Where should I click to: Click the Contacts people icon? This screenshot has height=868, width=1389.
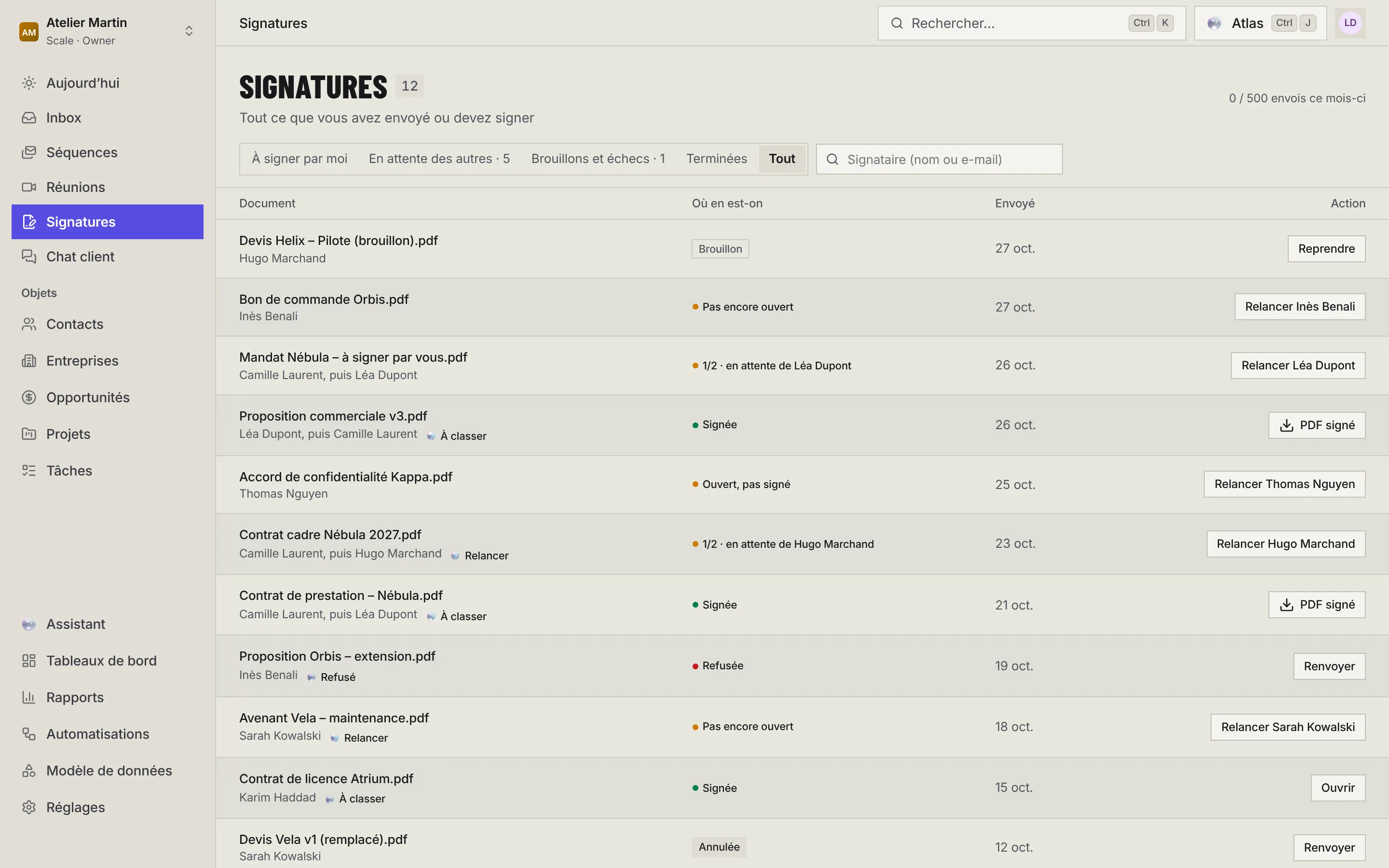pos(29,325)
